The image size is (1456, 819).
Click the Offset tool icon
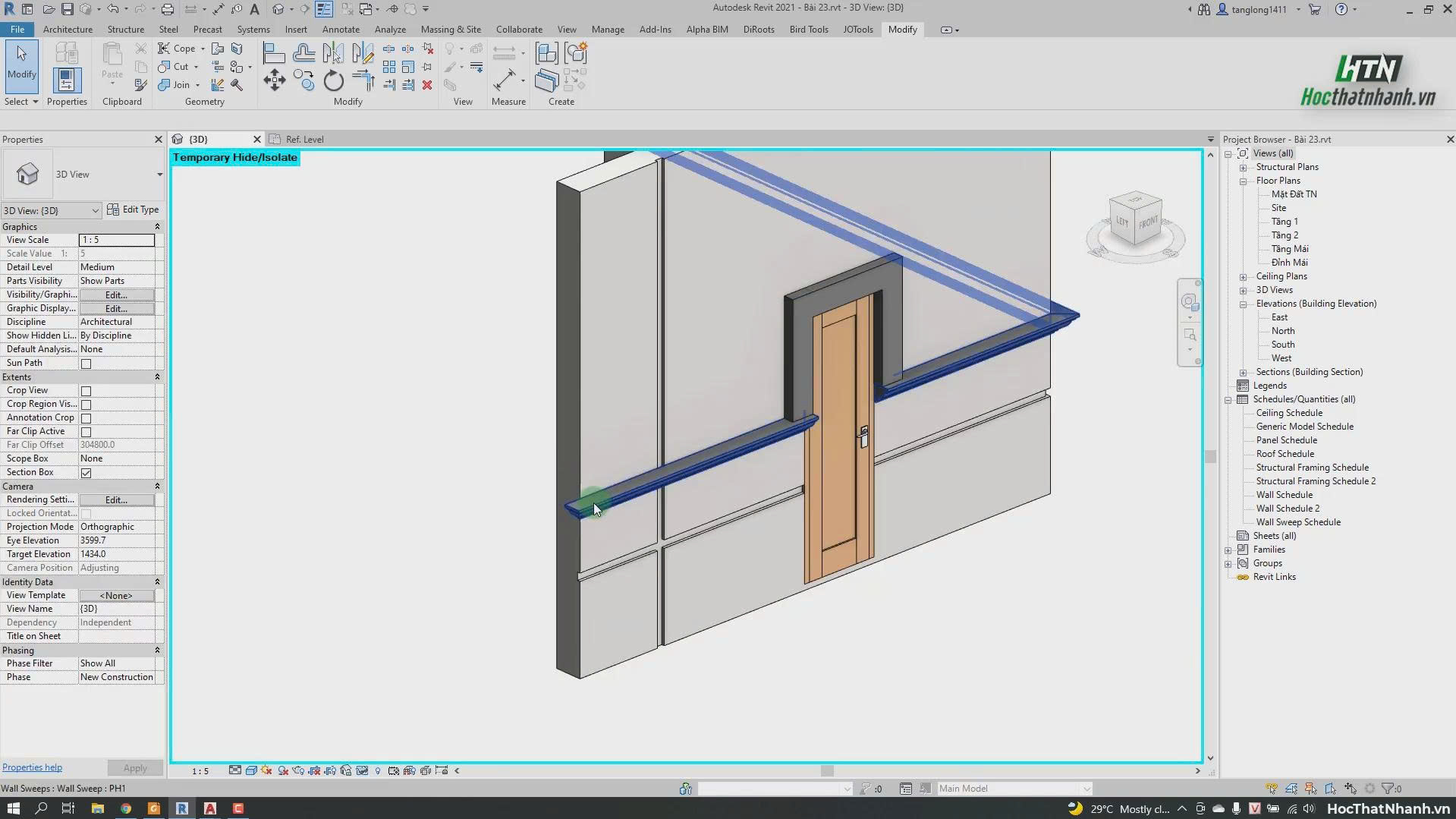coord(303,53)
